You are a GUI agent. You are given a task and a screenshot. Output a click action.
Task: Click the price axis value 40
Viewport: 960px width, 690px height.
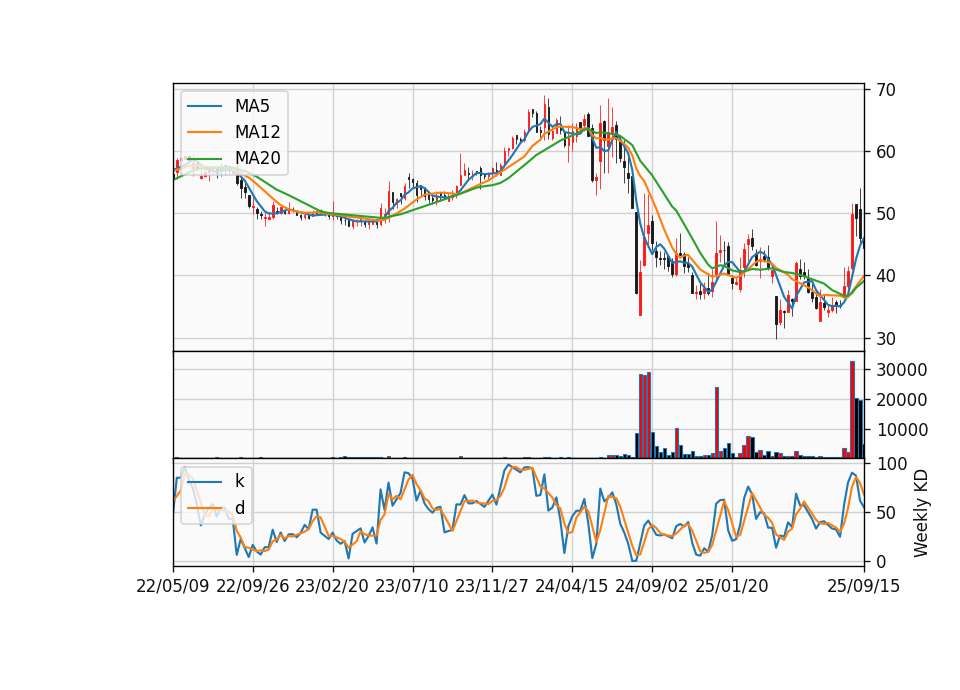(x=886, y=276)
